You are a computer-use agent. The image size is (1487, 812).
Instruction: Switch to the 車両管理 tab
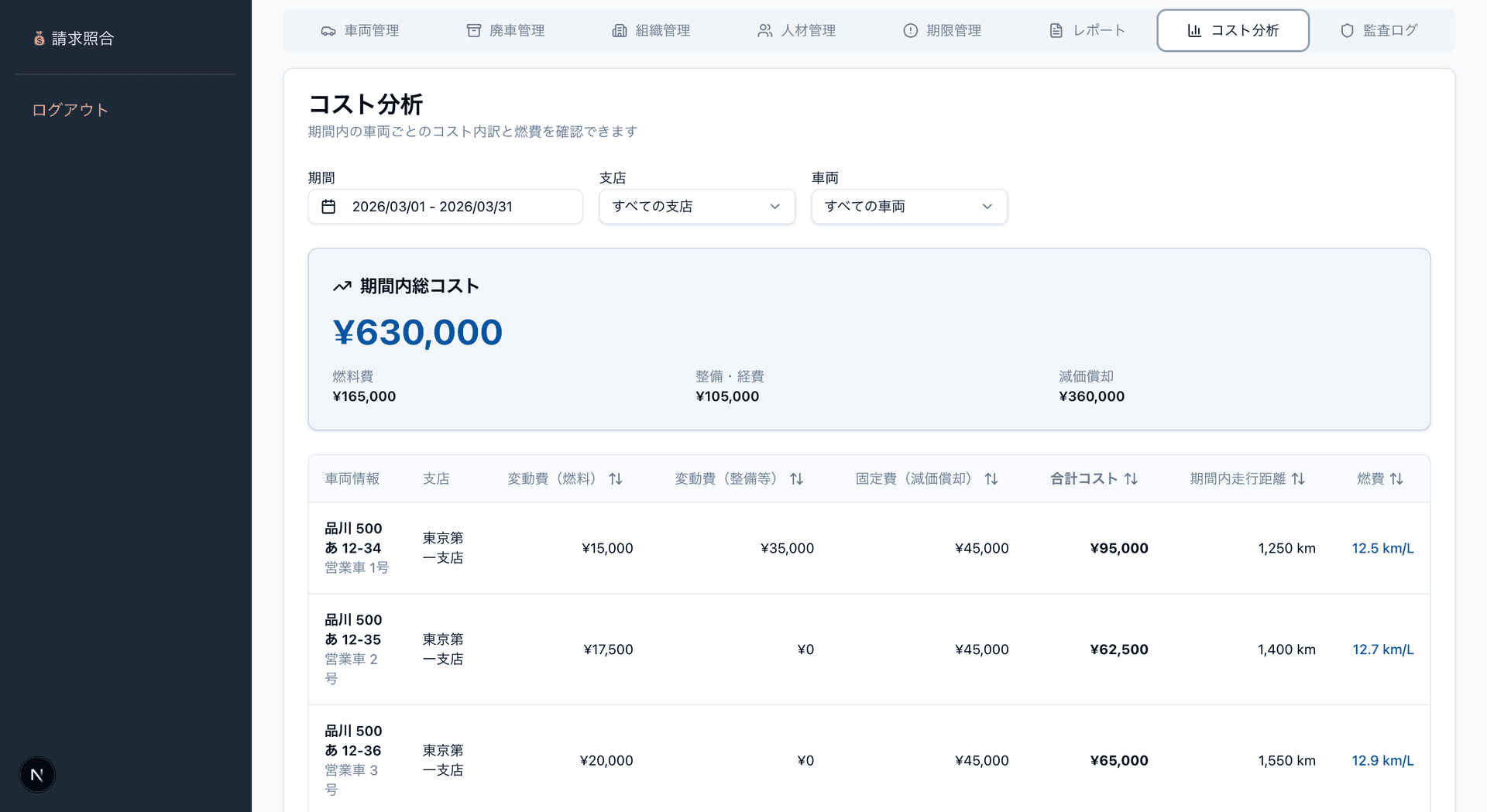(361, 30)
